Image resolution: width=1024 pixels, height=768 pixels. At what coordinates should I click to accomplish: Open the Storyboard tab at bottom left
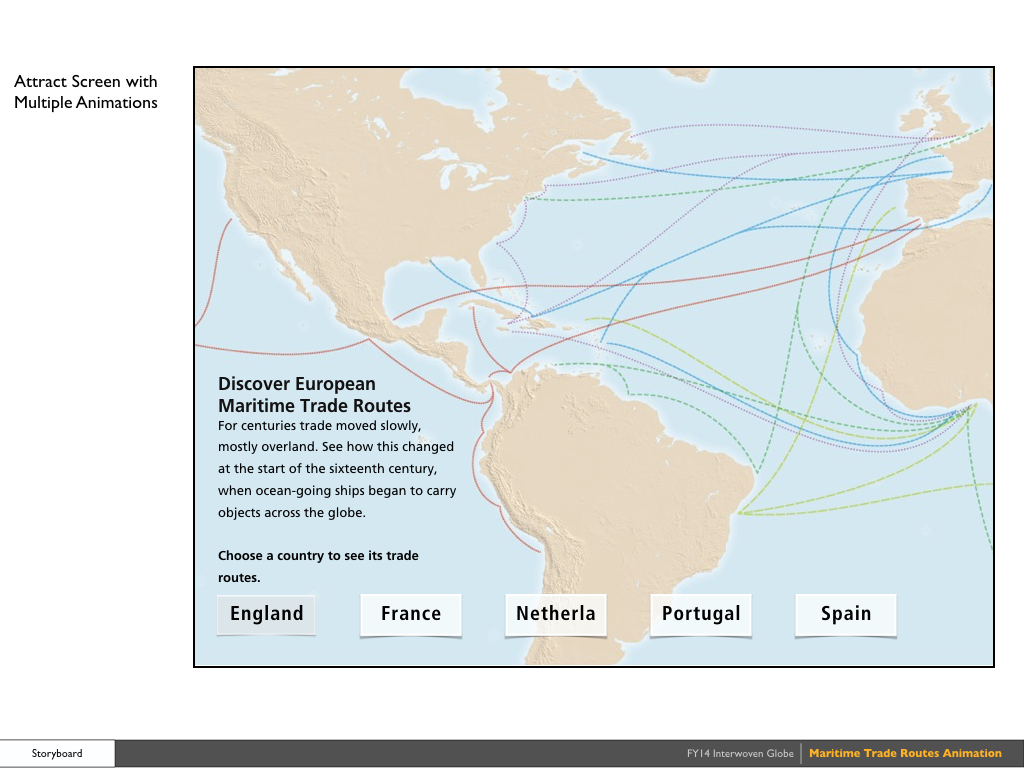click(56, 753)
